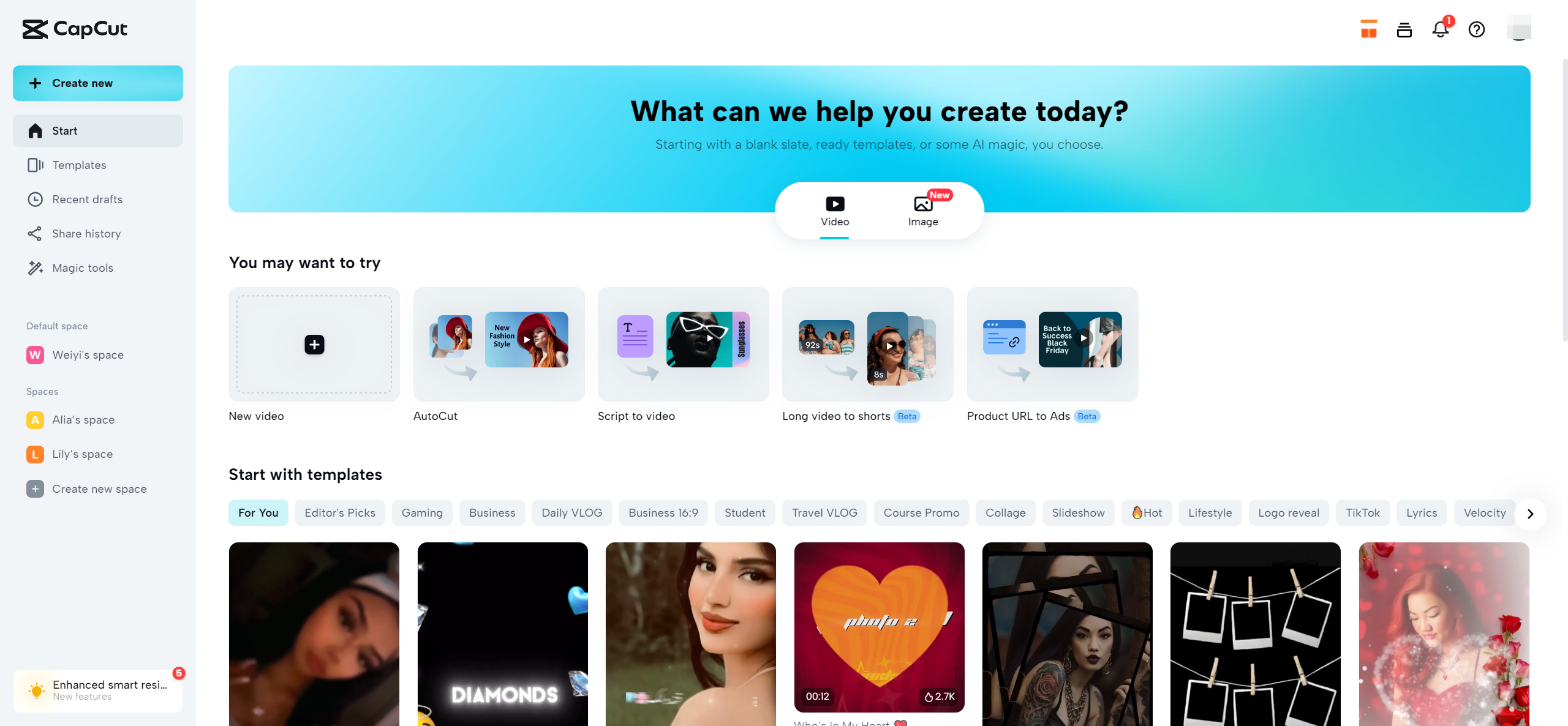This screenshot has height=726, width=1568.
Task: Expand Weiyi's space section
Action: coord(97,354)
